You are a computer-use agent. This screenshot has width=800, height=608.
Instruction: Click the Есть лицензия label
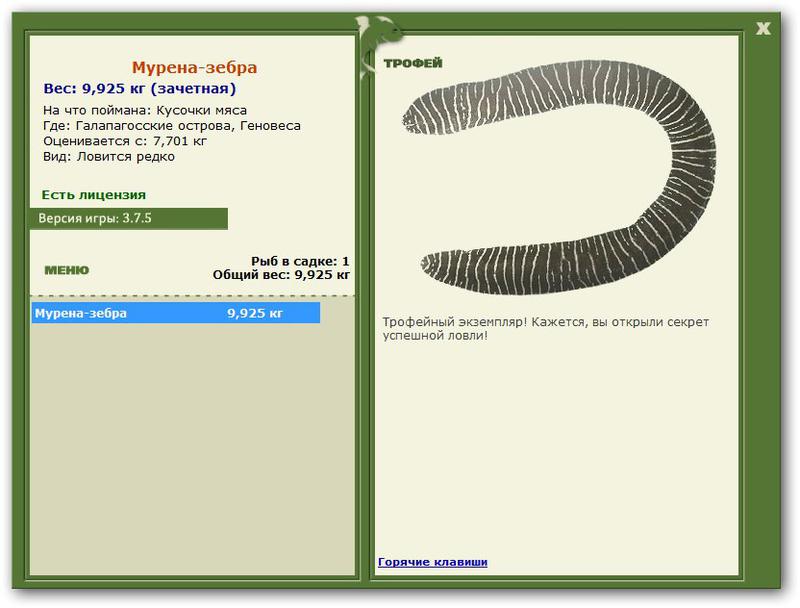tap(94, 195)
